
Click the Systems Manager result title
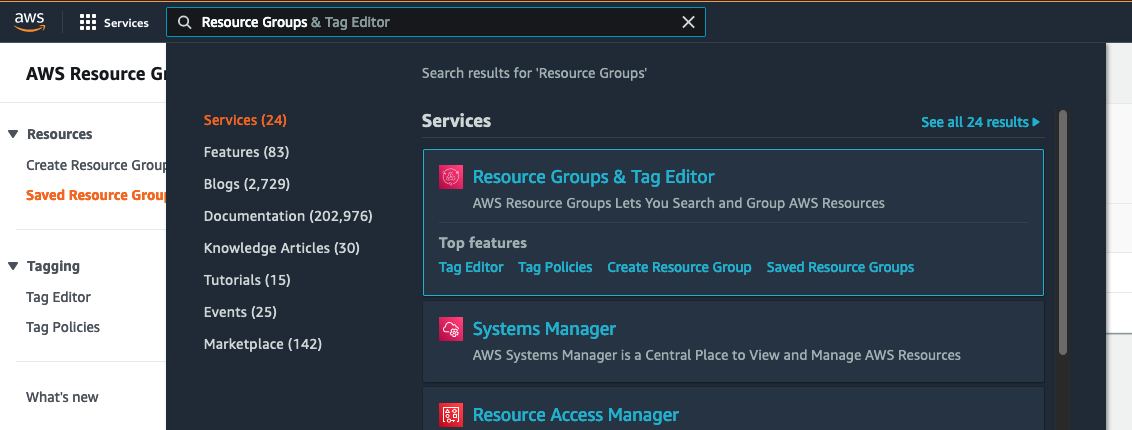tap(544, 329)
